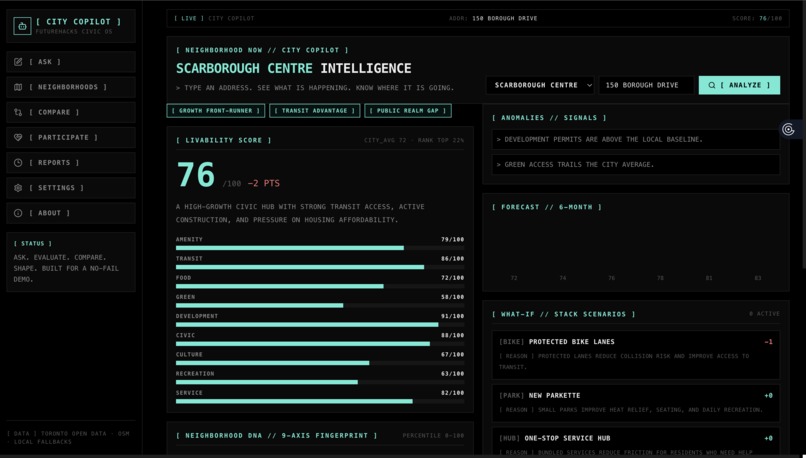Click the Recreation category label
Screen dimensions: 806x458
click(195, 374)
